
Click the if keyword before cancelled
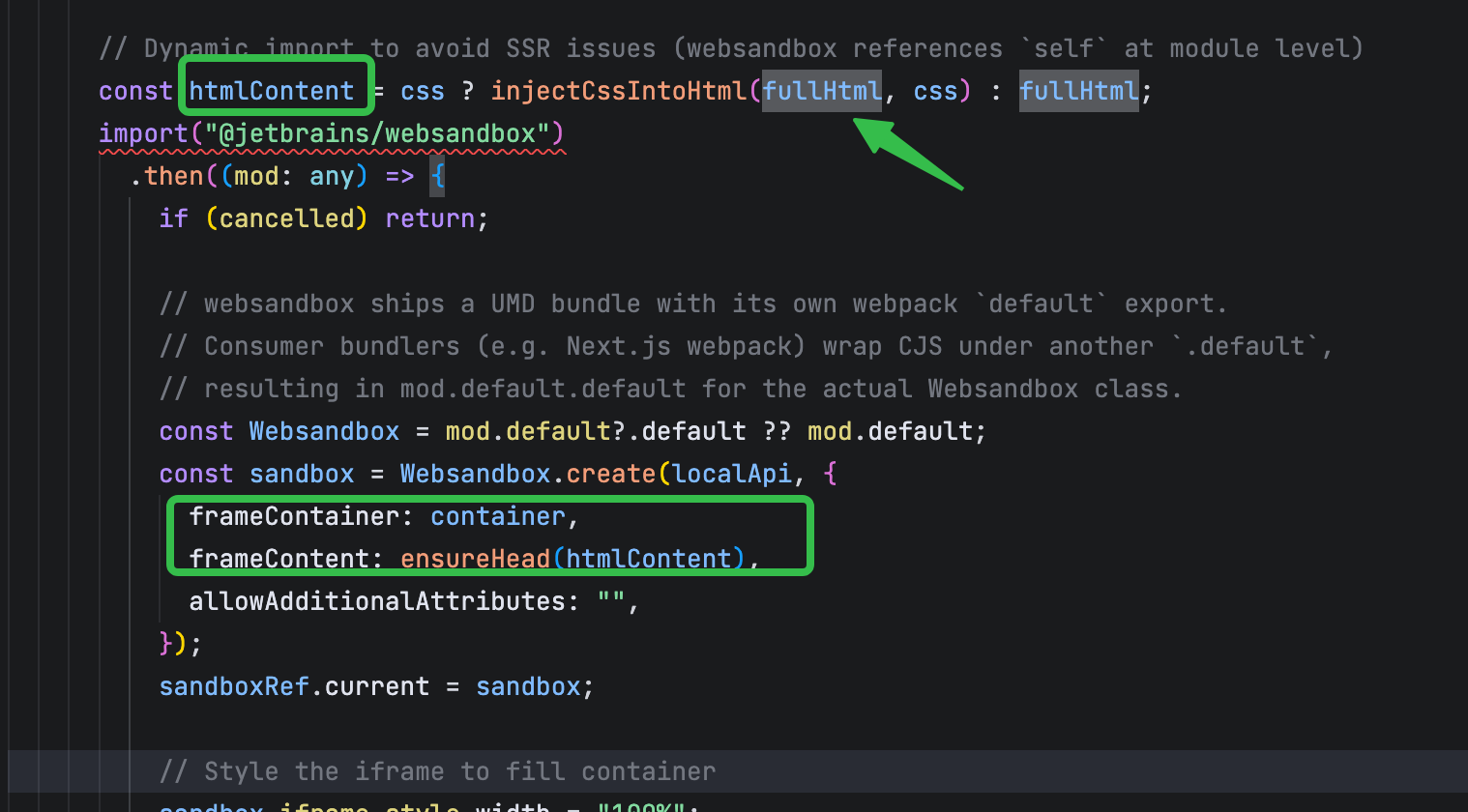coord(174,218)
